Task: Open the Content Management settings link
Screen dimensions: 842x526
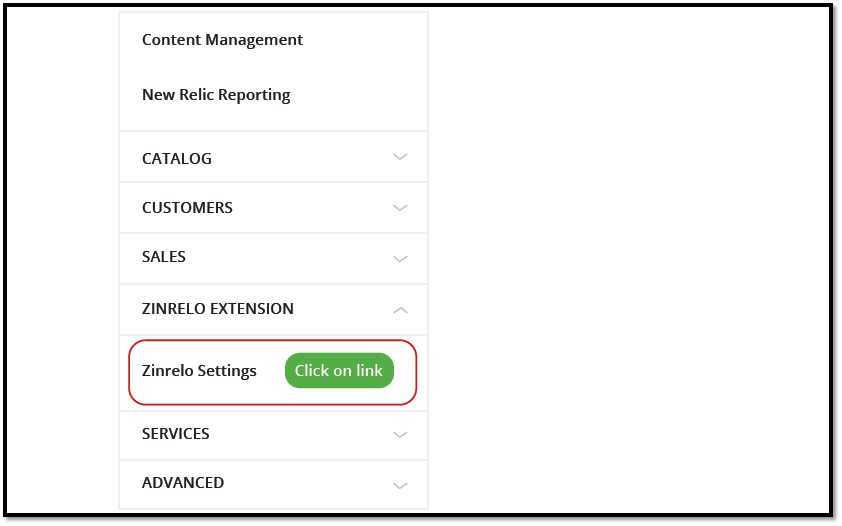Action: 222,40
